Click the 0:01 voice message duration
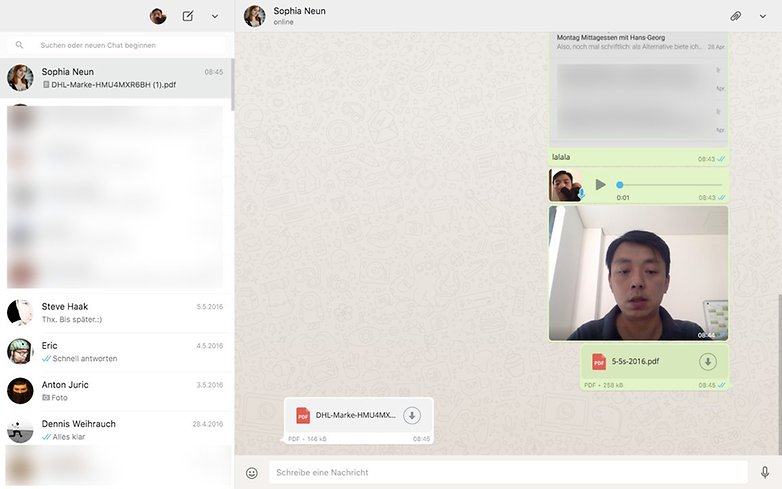The height and width of the screenshot is (489, 782). (x=622, y=198)
